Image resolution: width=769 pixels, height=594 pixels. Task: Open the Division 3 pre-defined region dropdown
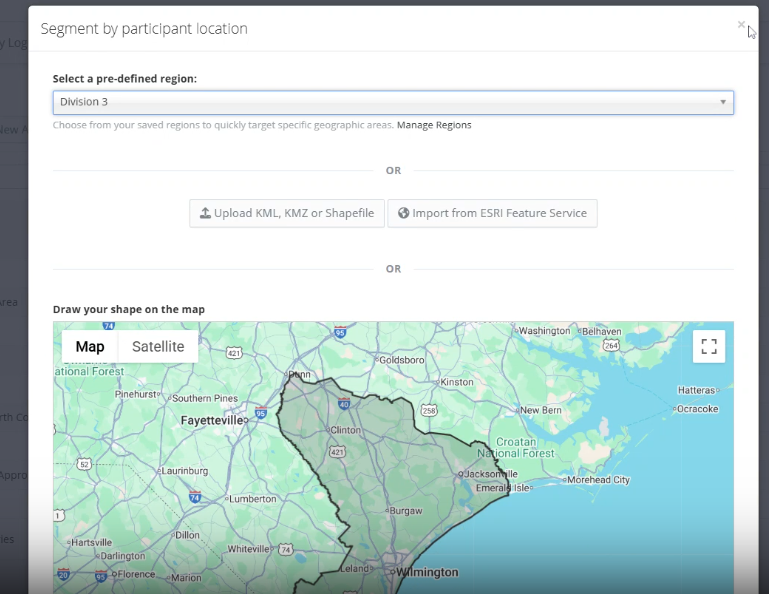(x=393, y=102)
